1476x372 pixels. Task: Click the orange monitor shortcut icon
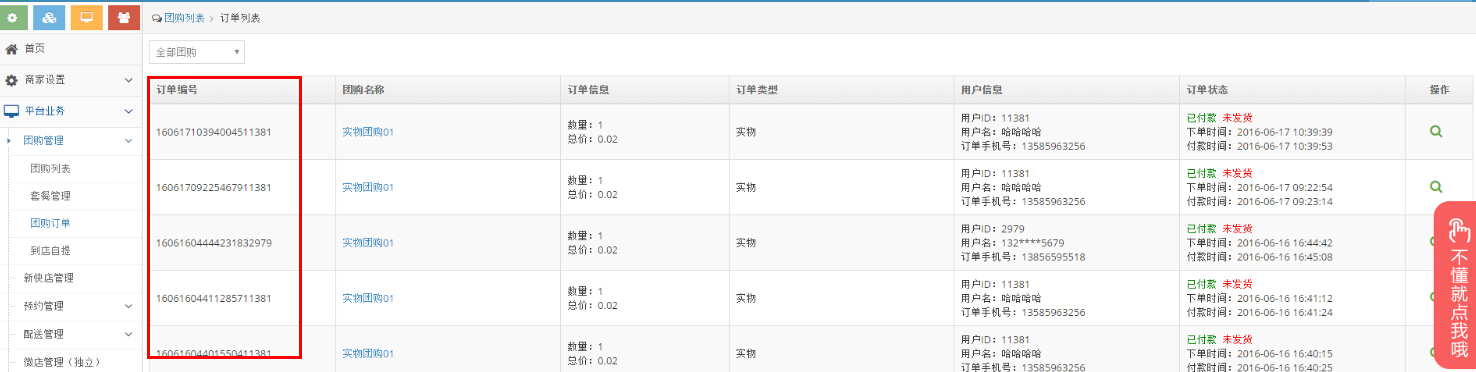86,17
